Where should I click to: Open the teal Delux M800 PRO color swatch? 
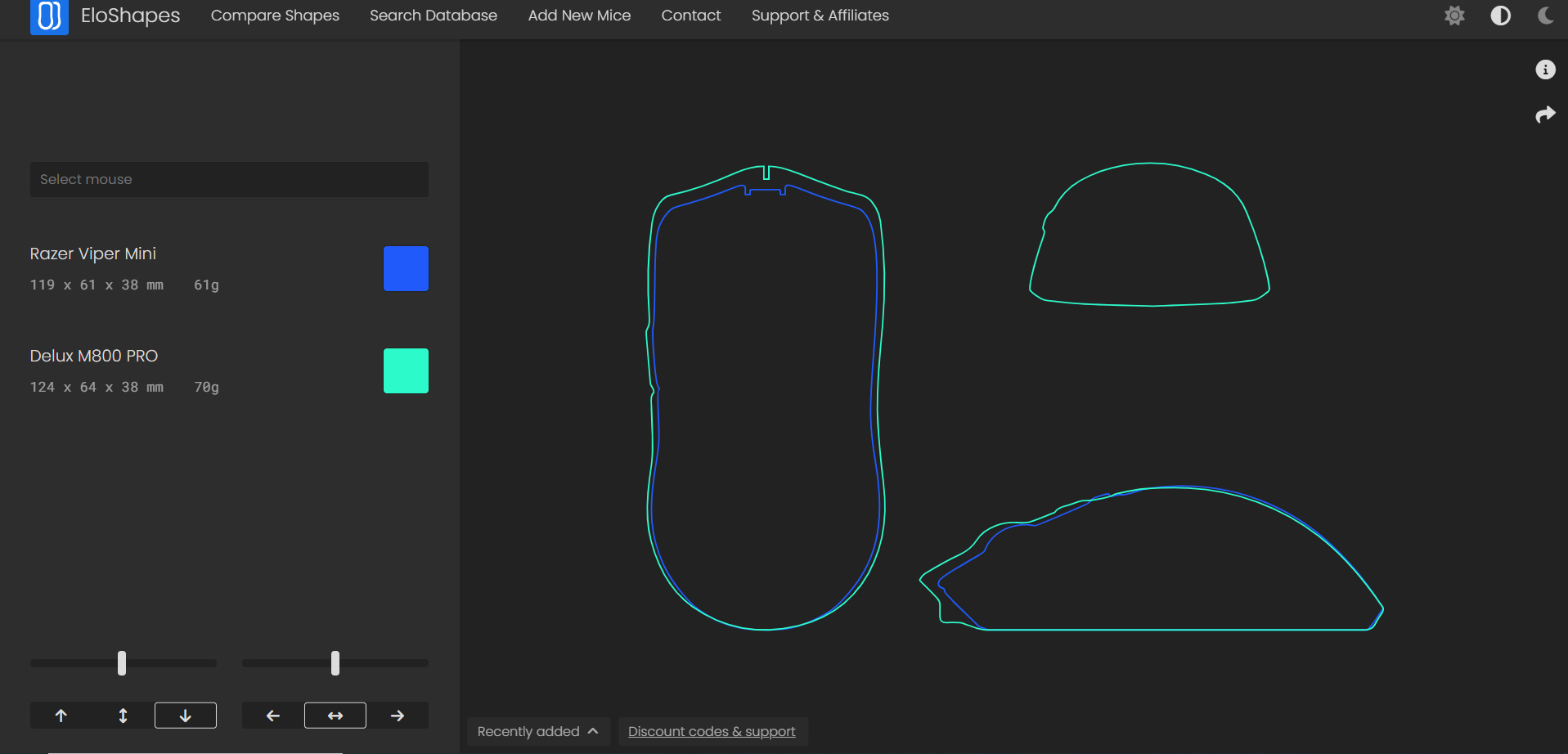point(406,370)
